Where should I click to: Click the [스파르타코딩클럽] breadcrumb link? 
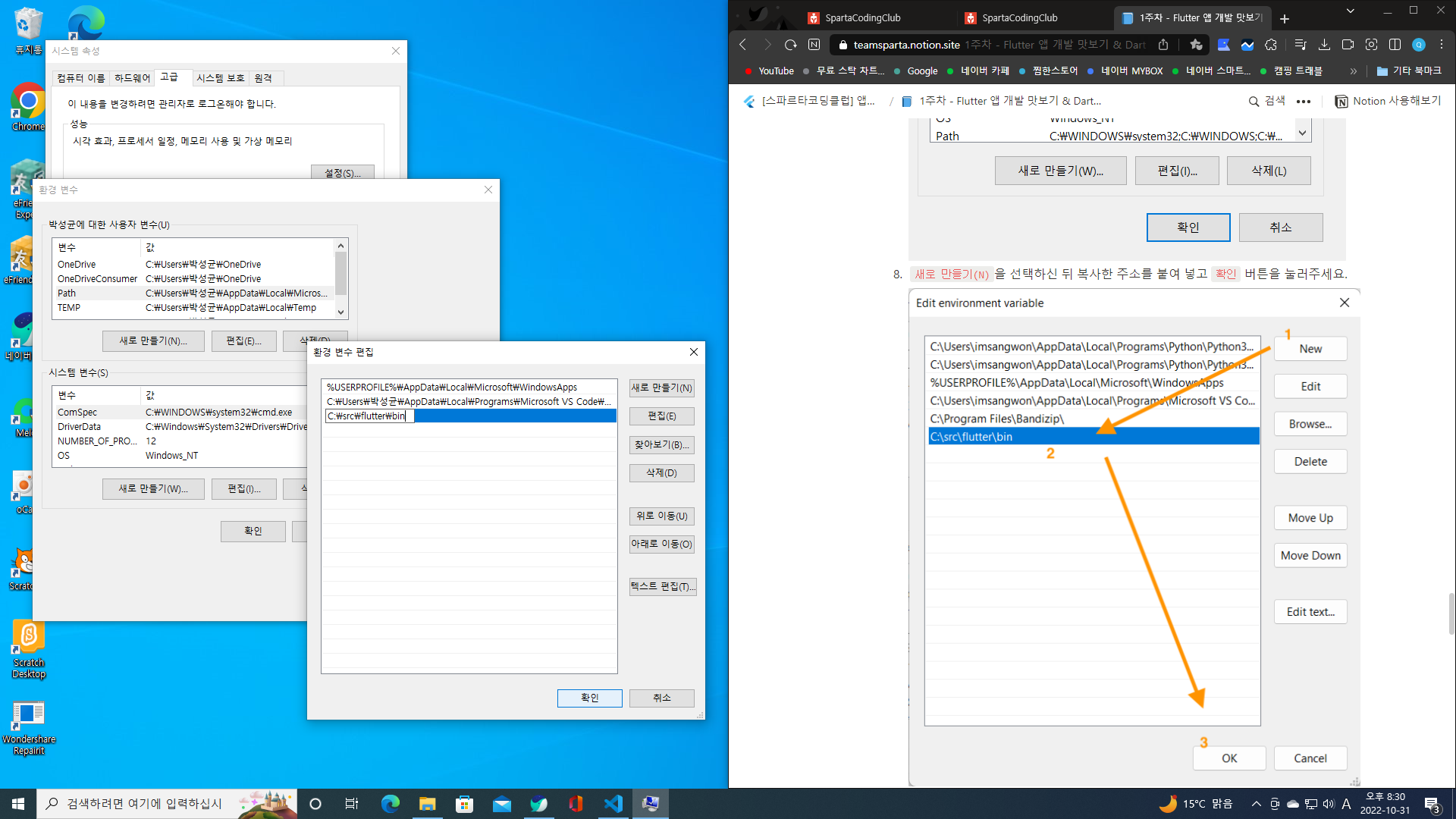(810, 101)
